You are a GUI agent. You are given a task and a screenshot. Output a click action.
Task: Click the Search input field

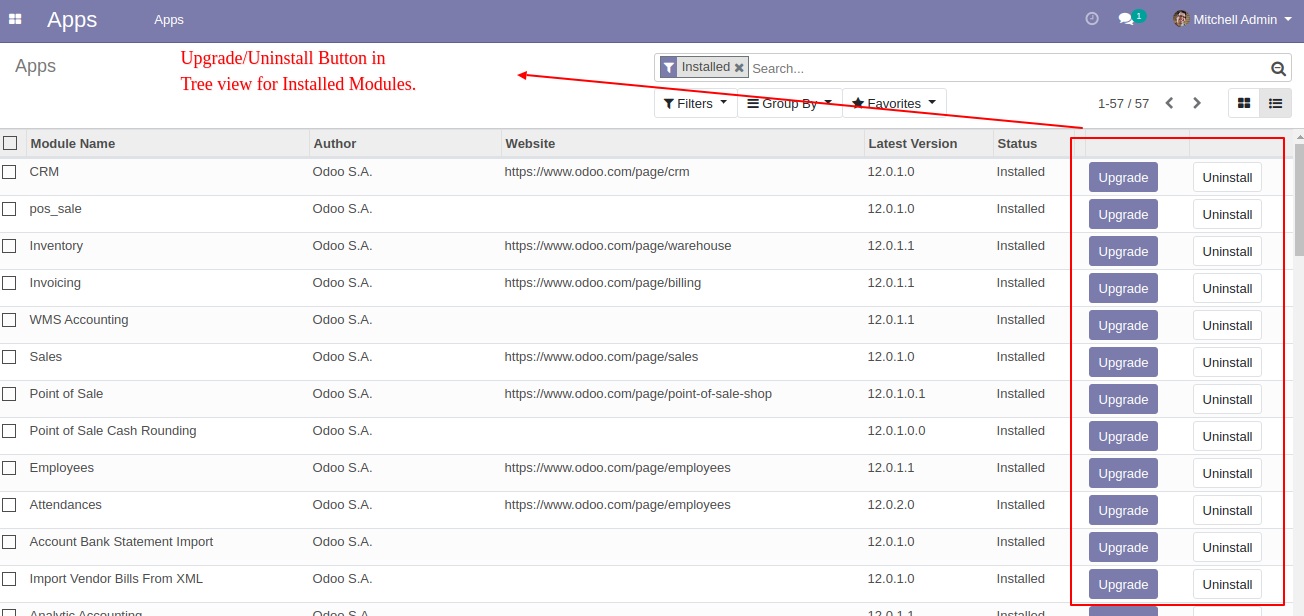coord(1008,69)
